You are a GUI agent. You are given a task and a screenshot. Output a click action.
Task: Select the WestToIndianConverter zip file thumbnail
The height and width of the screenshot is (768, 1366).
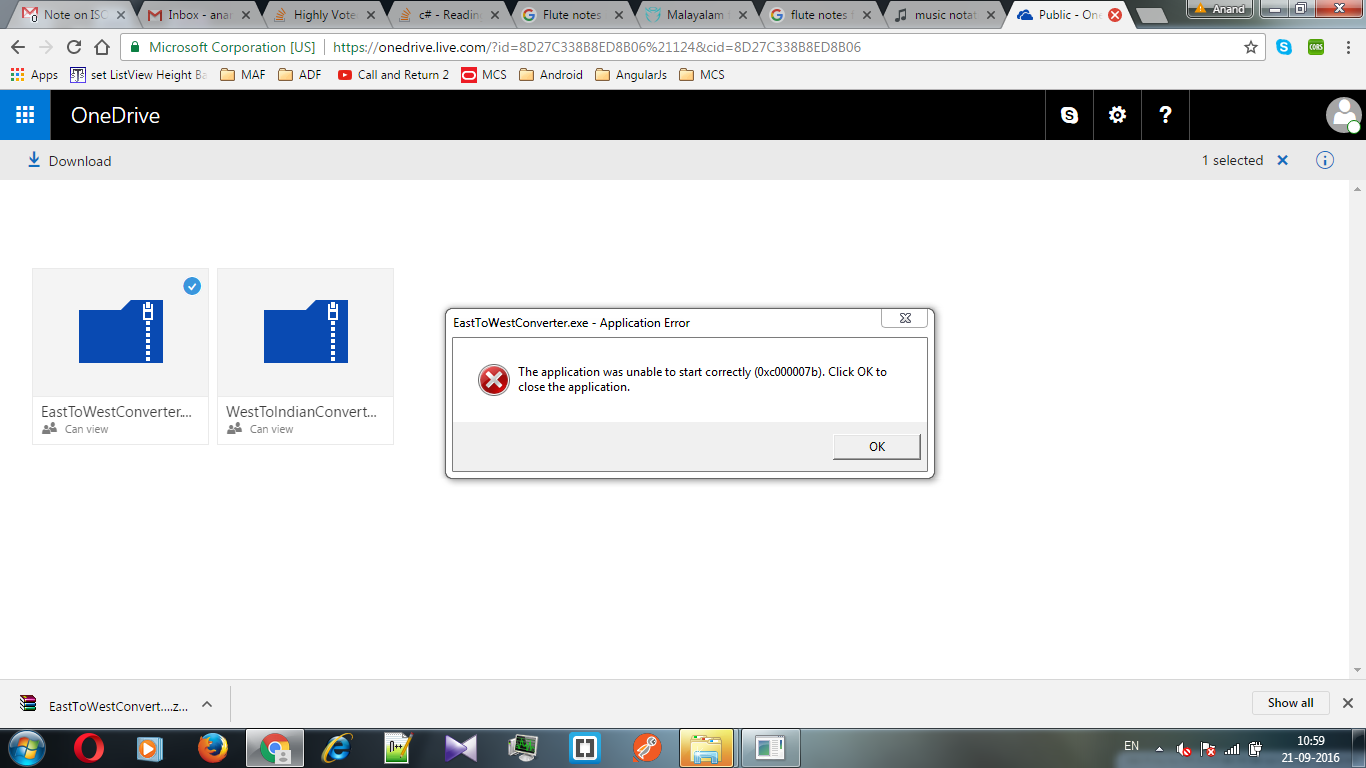[x=305, y=332]
